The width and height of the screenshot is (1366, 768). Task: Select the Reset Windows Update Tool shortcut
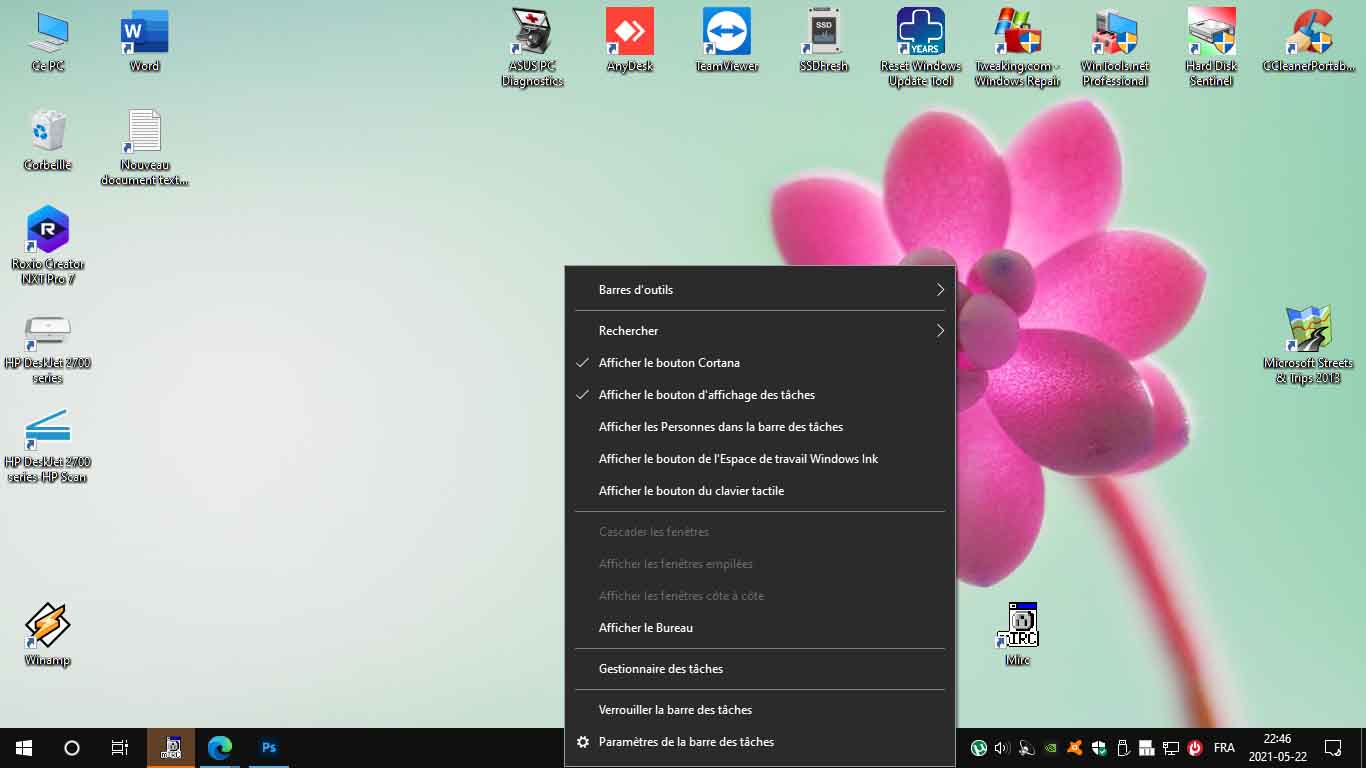[x=921, y=48]
